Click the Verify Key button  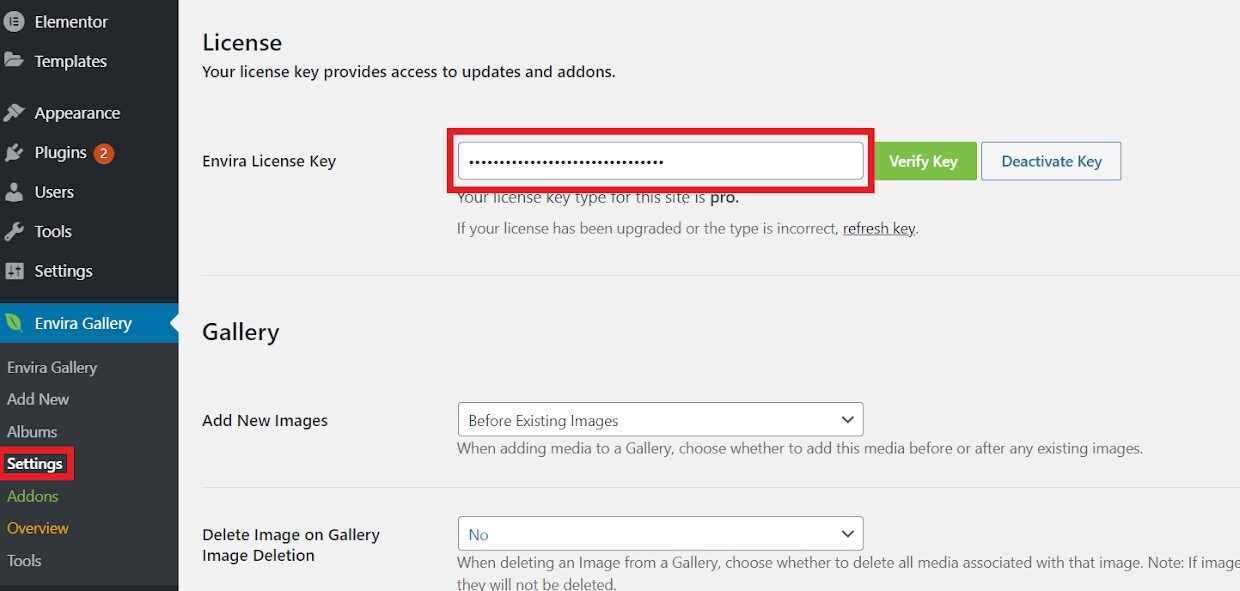(924, 160)
